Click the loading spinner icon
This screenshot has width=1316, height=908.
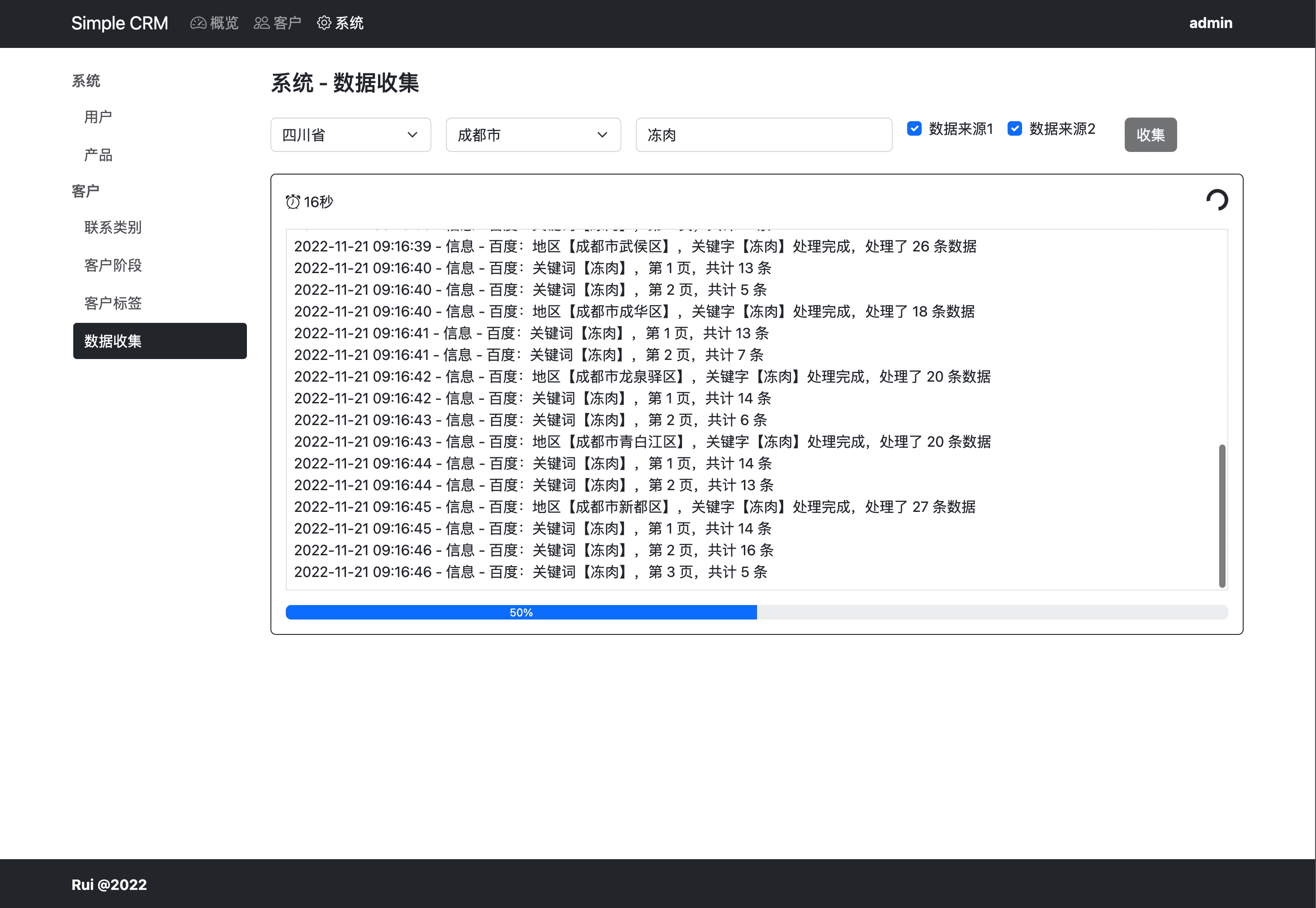pyautogui.click(x=1217, y=200)
